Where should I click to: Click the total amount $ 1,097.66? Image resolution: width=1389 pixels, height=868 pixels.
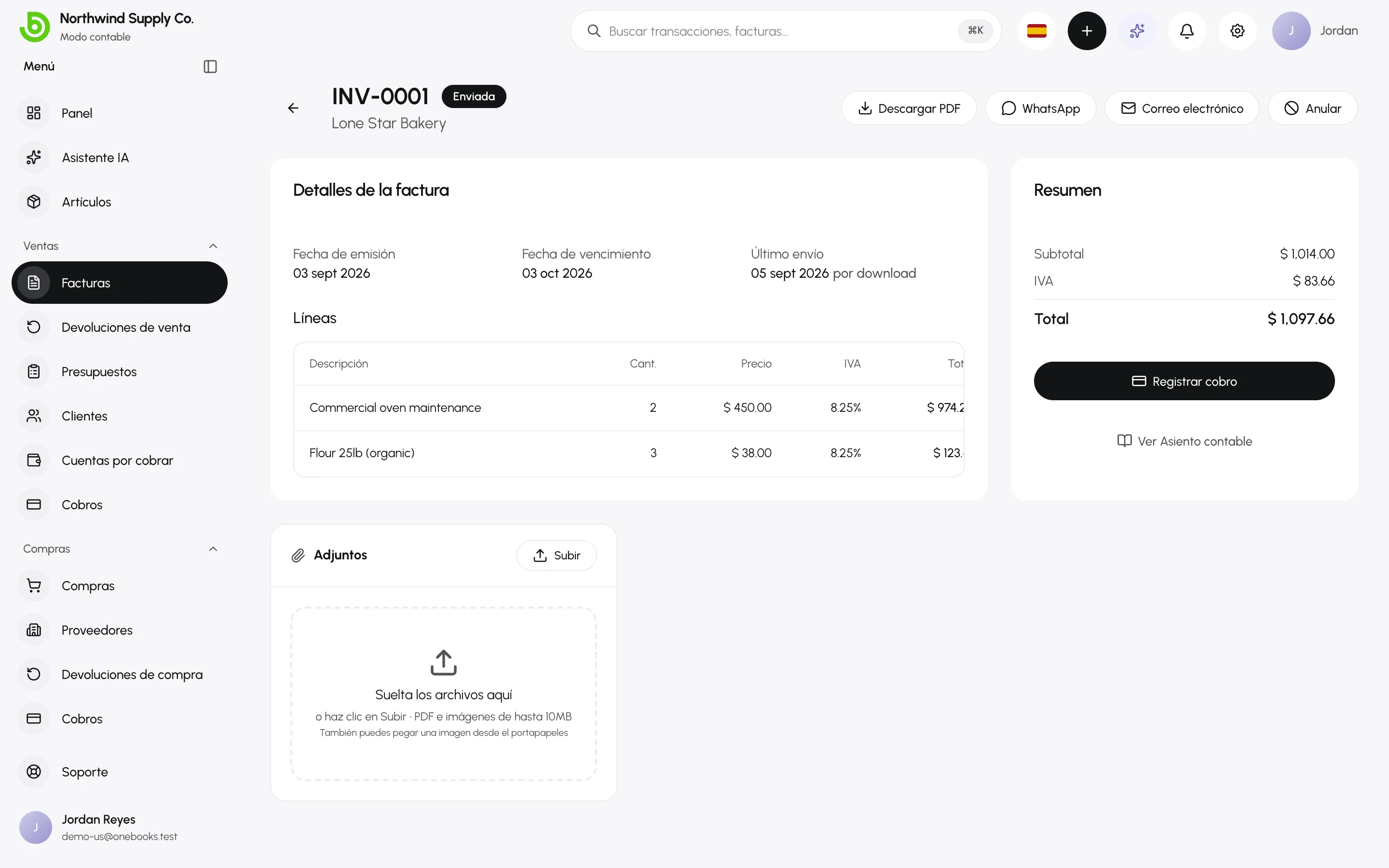[1301, 319]
